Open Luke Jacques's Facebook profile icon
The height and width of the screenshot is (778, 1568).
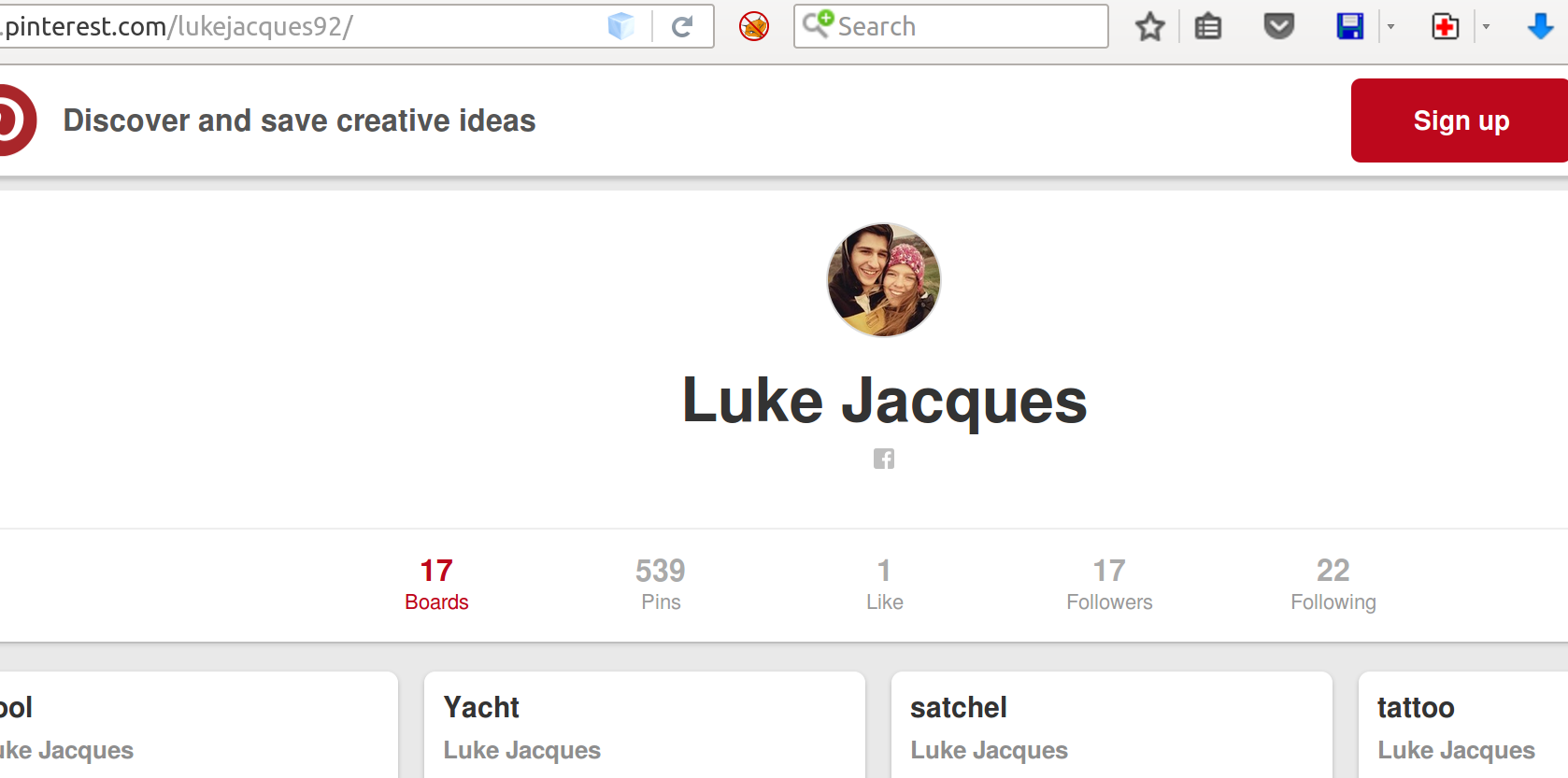tap(884, 459)
